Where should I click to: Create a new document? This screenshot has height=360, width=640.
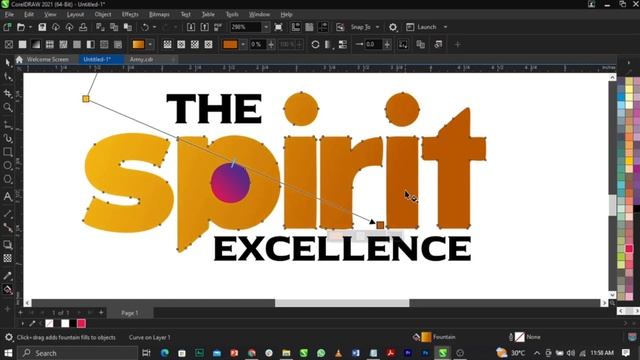pyautogui.click(x=7, y=27)
